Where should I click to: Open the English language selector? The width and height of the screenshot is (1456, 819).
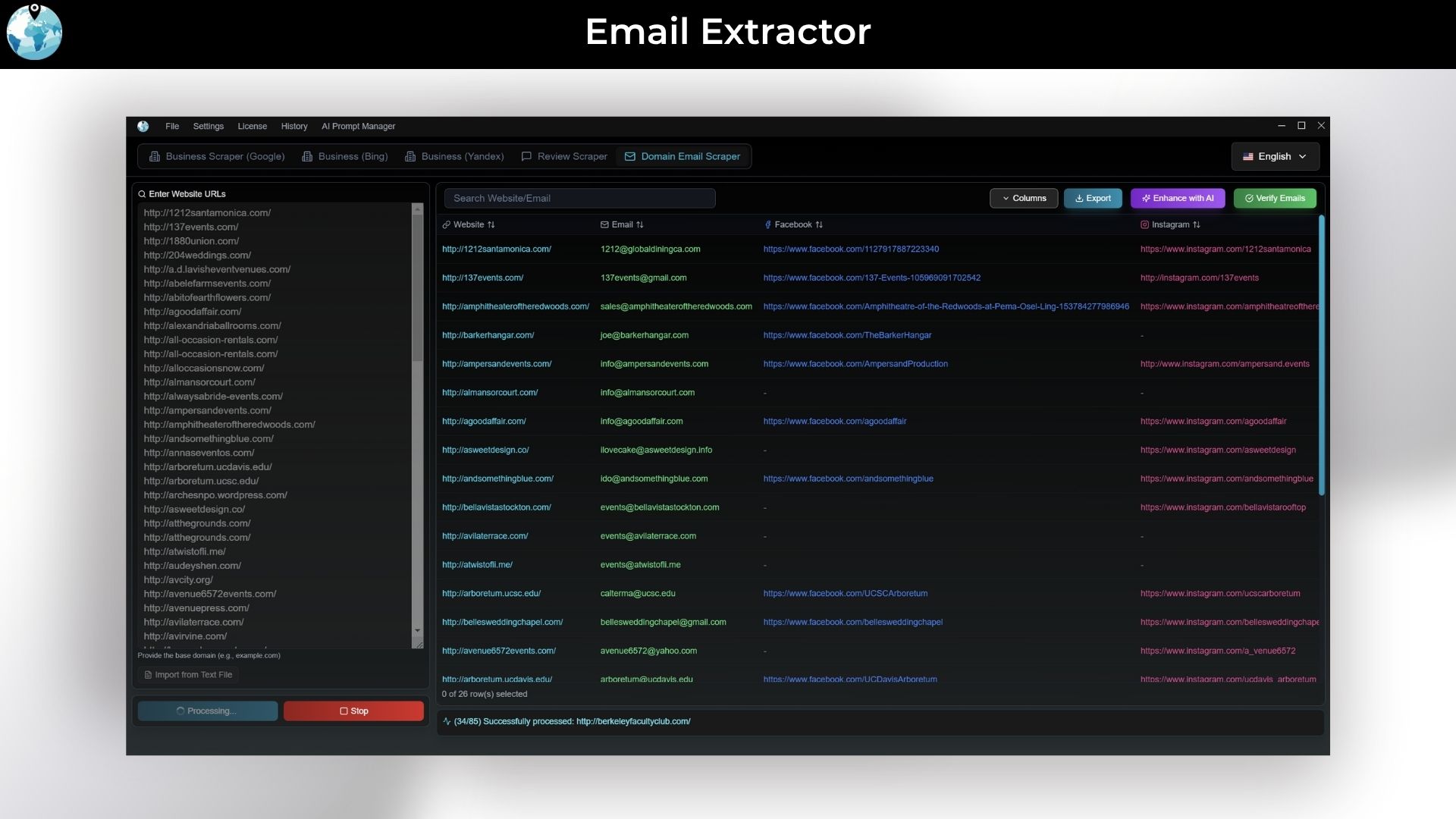point(1275,156)
